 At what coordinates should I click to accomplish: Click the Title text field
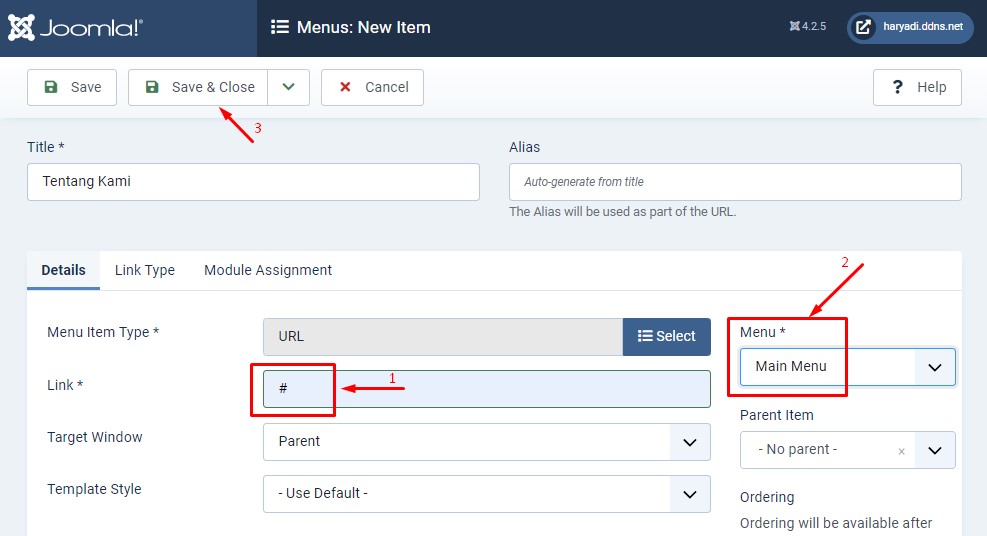(x=253, y=182)
